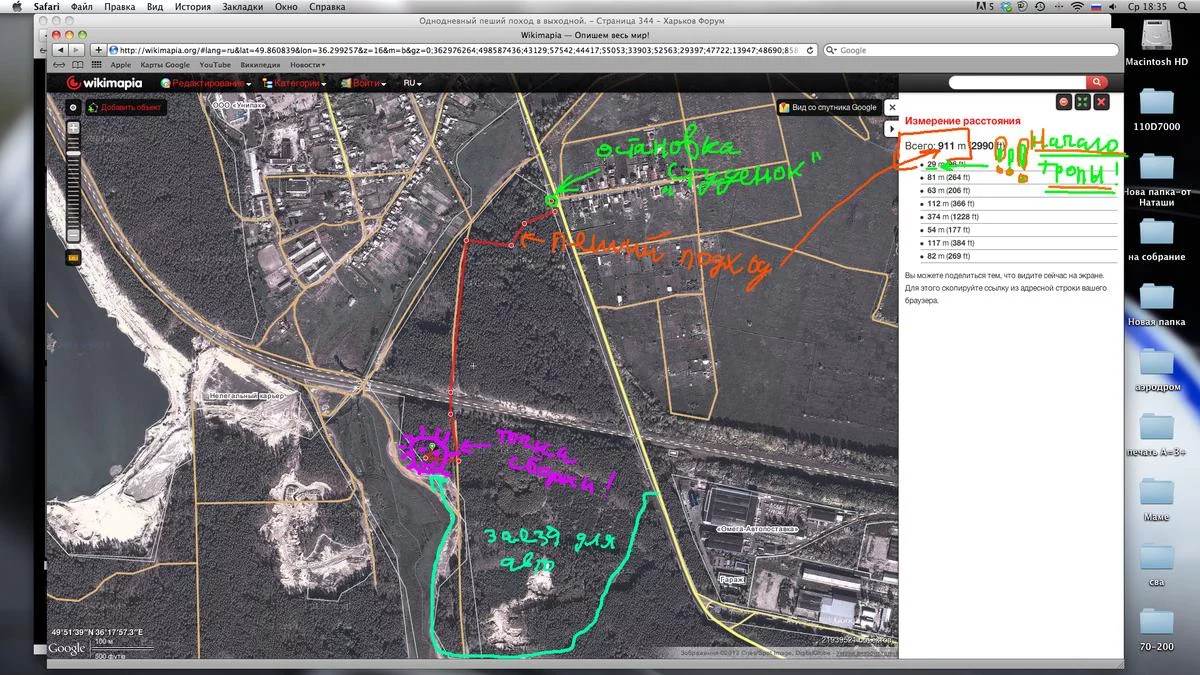Click the Wikimapia logo
Screen dimensions: 1200x675
tap(105, 84)
